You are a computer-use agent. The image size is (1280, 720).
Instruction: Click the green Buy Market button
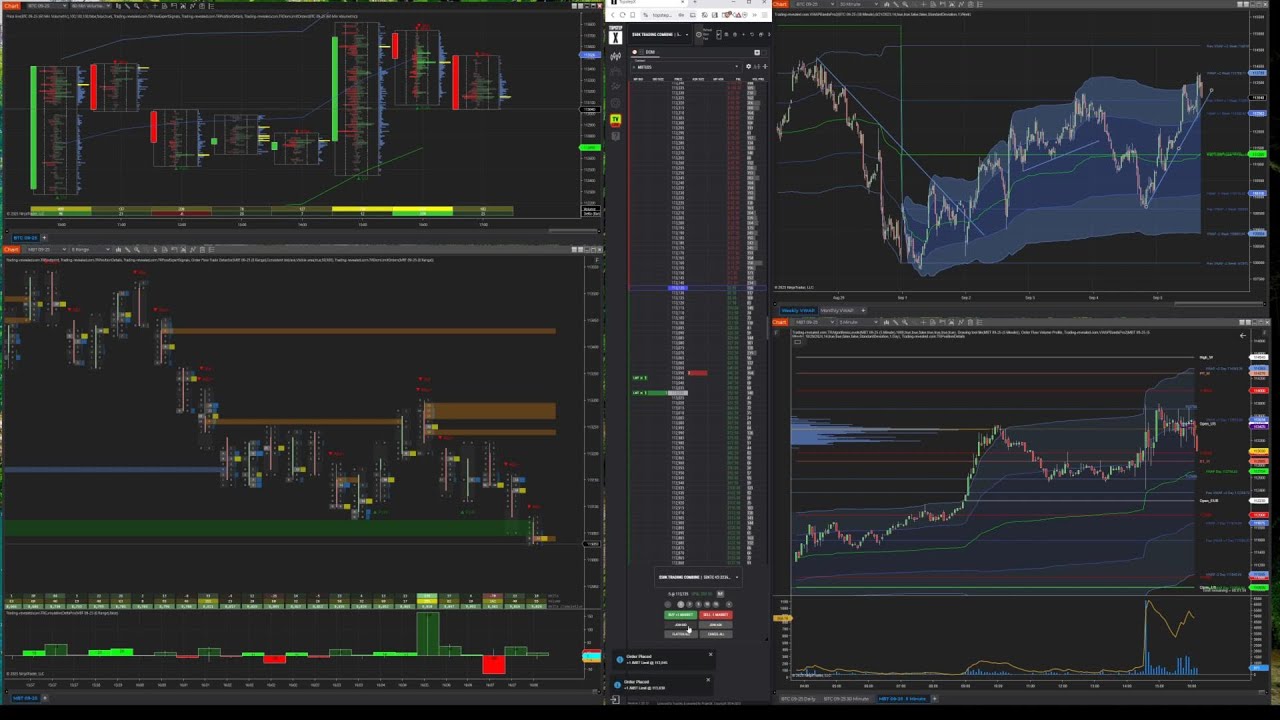(681, 615)
